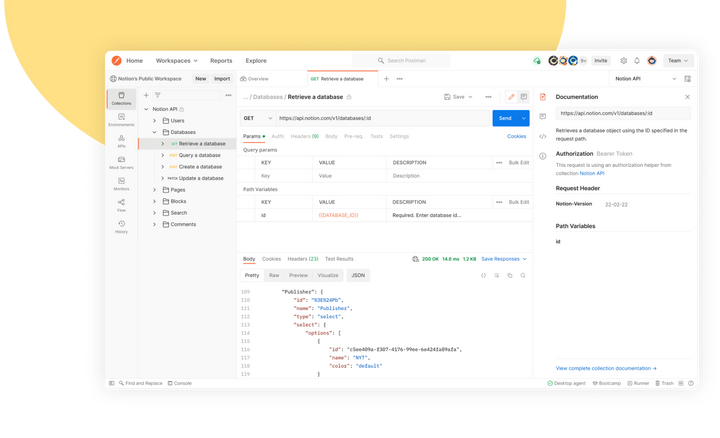This screenshot has height=438, width=720.
Task: Expand the Users folder
Action: pyautogui.click(x=154, y=121)
